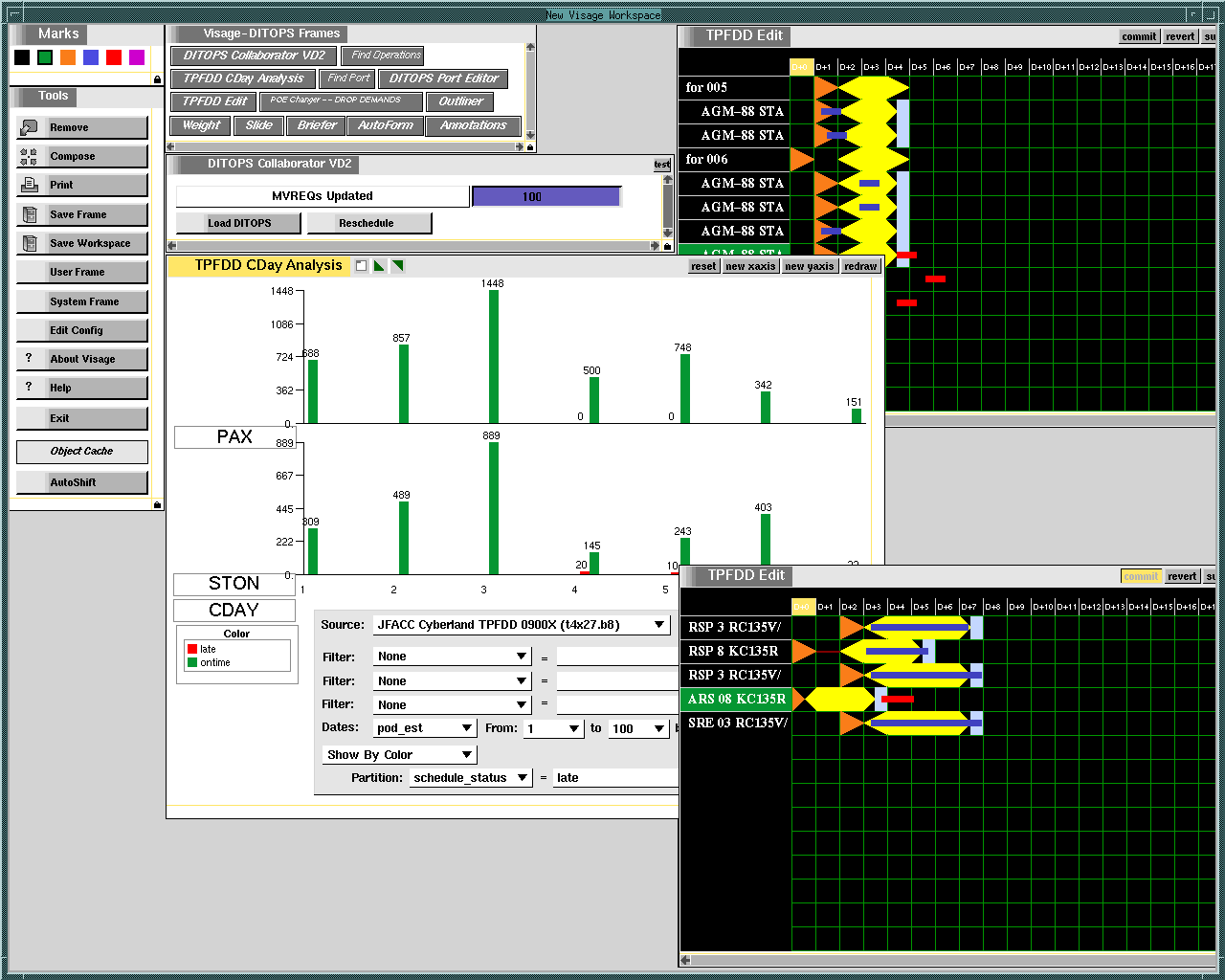Open the TPFDD Edit frame tab
This screenshot has height=980, width=1225.
pyautogui.click(x=214, y=101)
